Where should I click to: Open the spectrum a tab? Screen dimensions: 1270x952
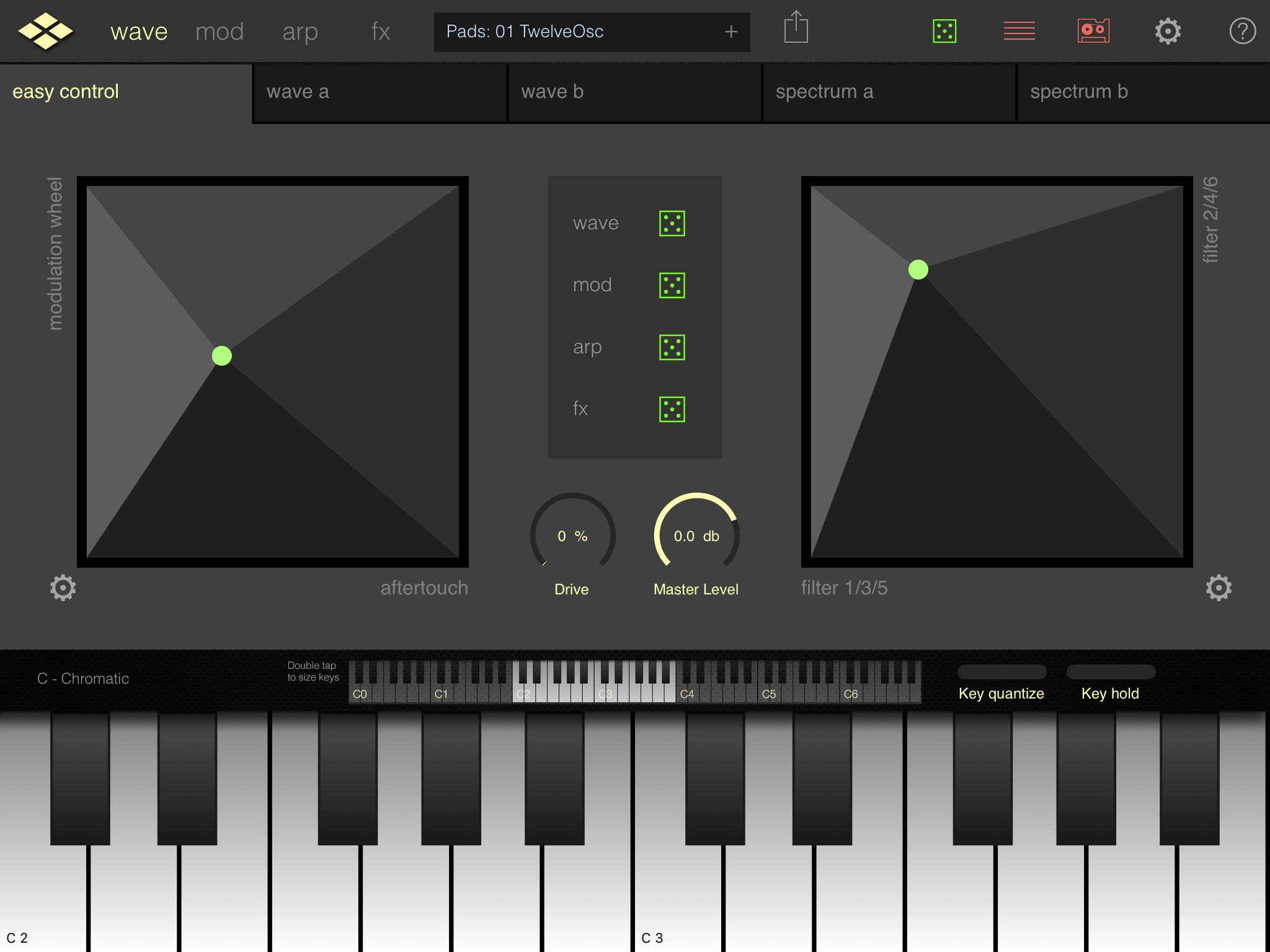[x=889, y=92]
